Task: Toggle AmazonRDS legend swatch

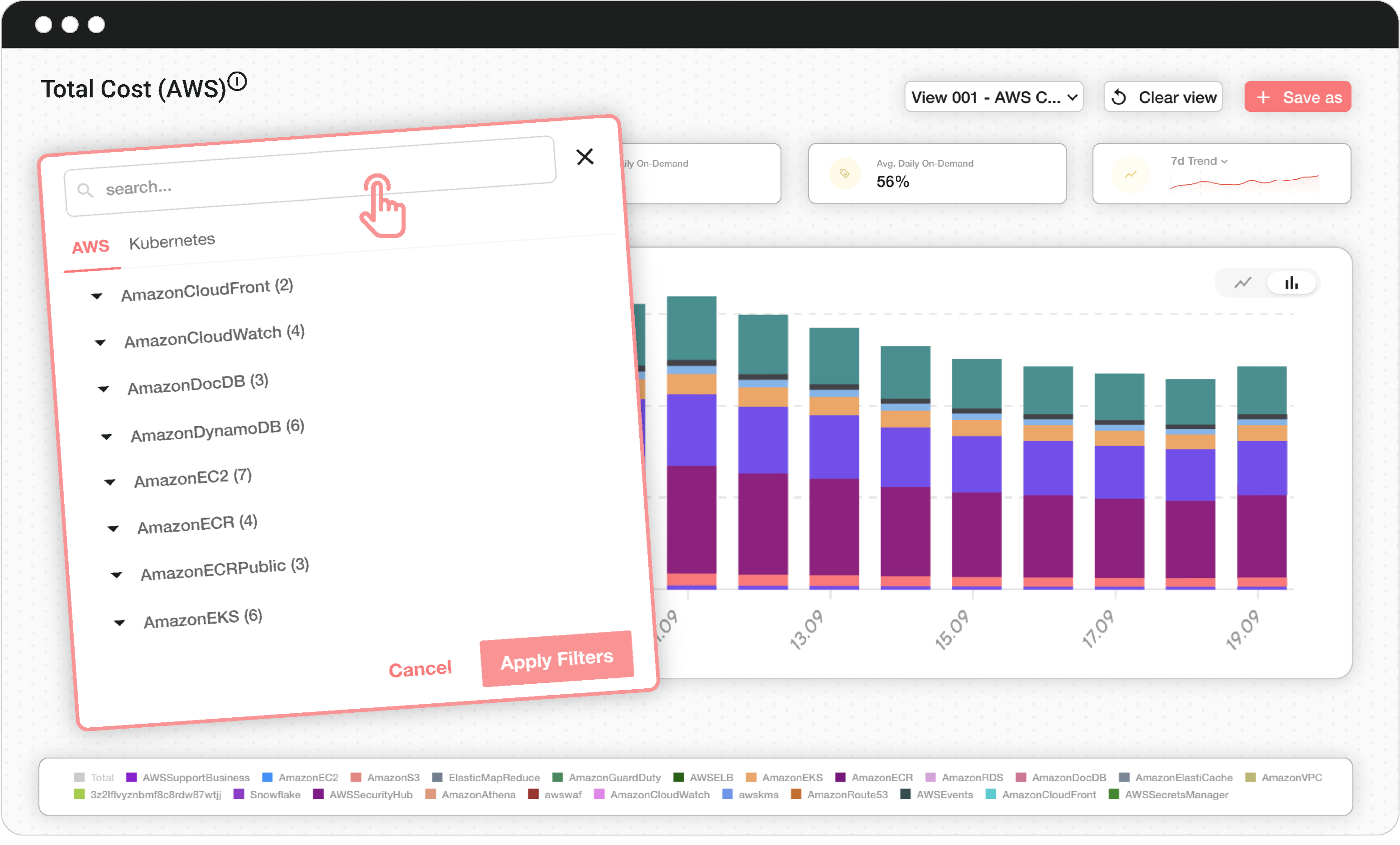Action: [x=930, y=778]
